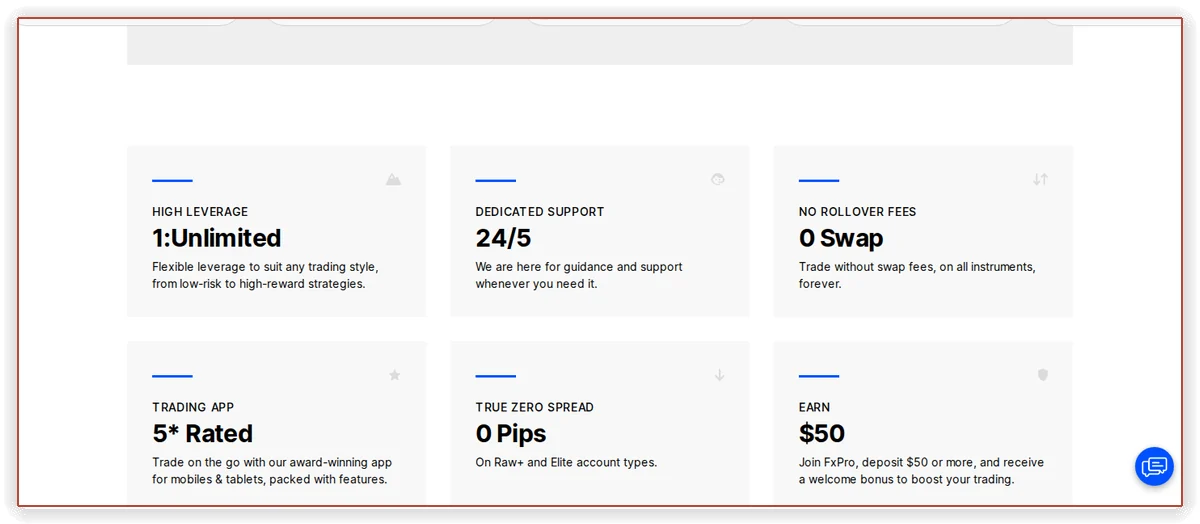Image resolution: width=1200 pixels, height=524 pixels.
Task: Select the 0 Swap heading
Action: (841, 238)
